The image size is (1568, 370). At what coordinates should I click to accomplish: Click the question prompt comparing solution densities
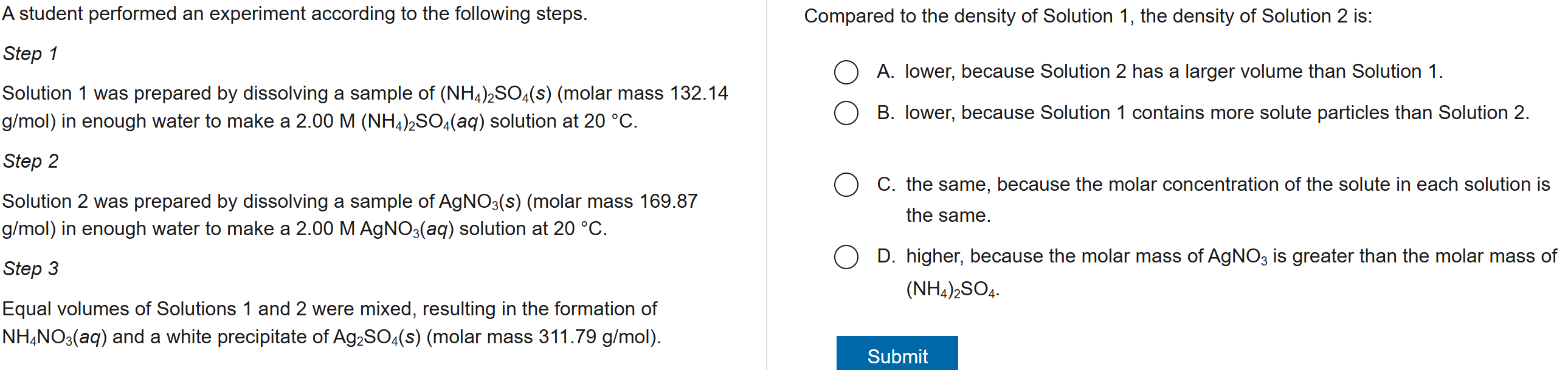pyautogui.click(x=1088, y=16)
